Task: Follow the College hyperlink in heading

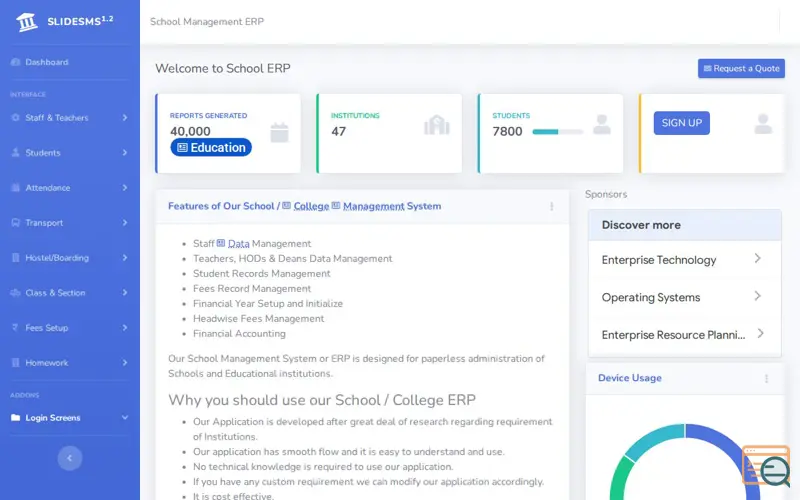Action: [x=311, y=206]
